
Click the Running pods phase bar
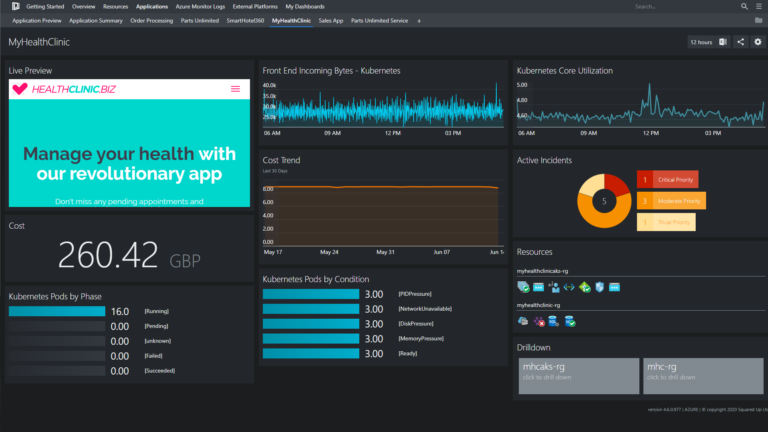[x=57, y=311]
